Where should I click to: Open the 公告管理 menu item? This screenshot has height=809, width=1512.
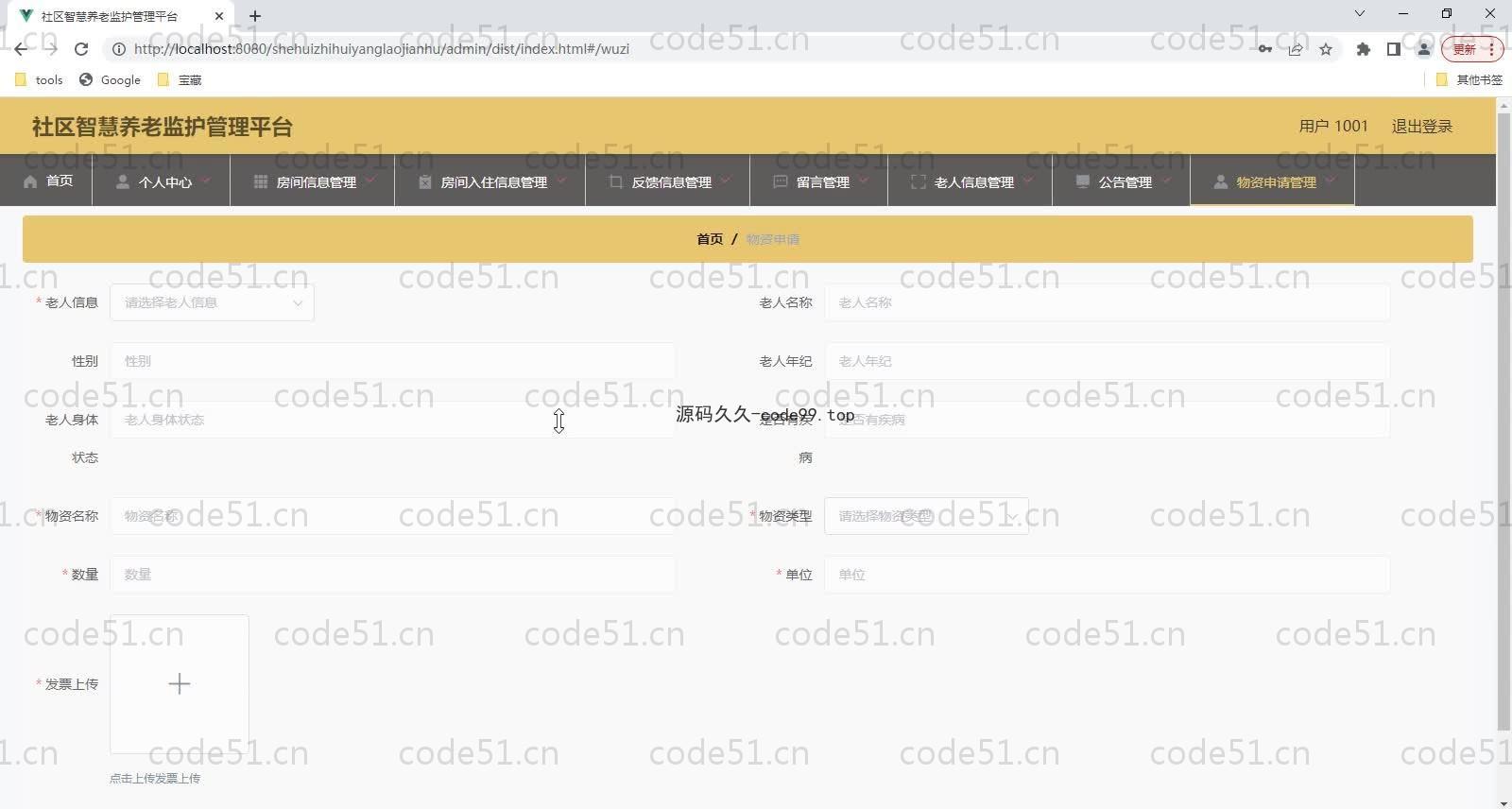(x=1121, y=181)
